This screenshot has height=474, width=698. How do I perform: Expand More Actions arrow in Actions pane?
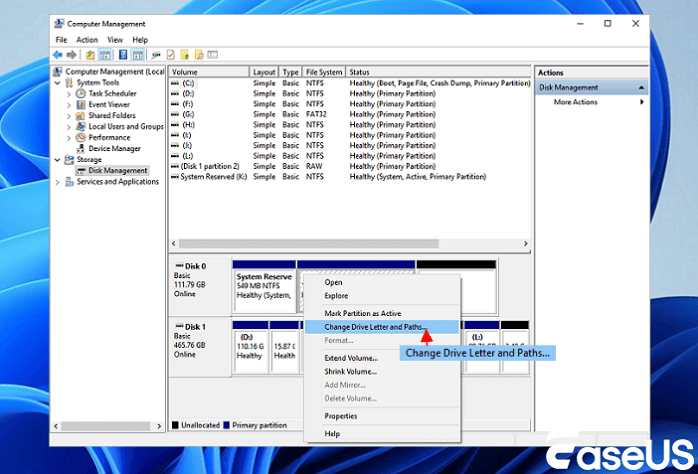[x=641, y=102]
